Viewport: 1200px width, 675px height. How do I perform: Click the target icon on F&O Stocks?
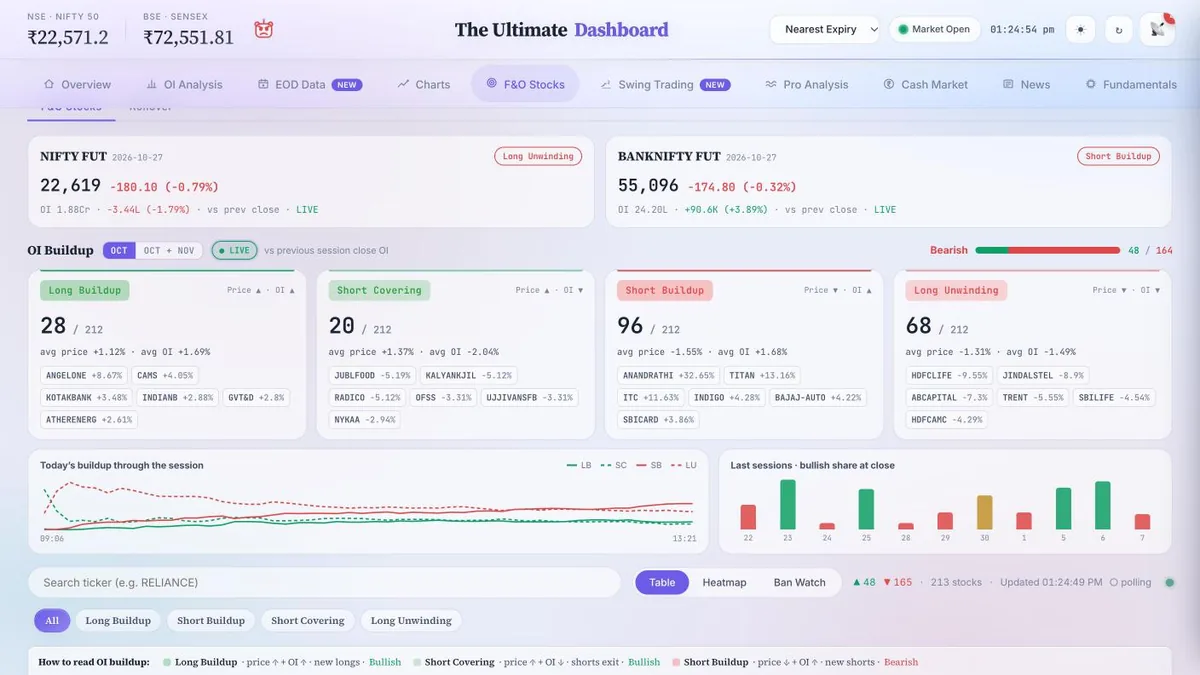[491, 84]
